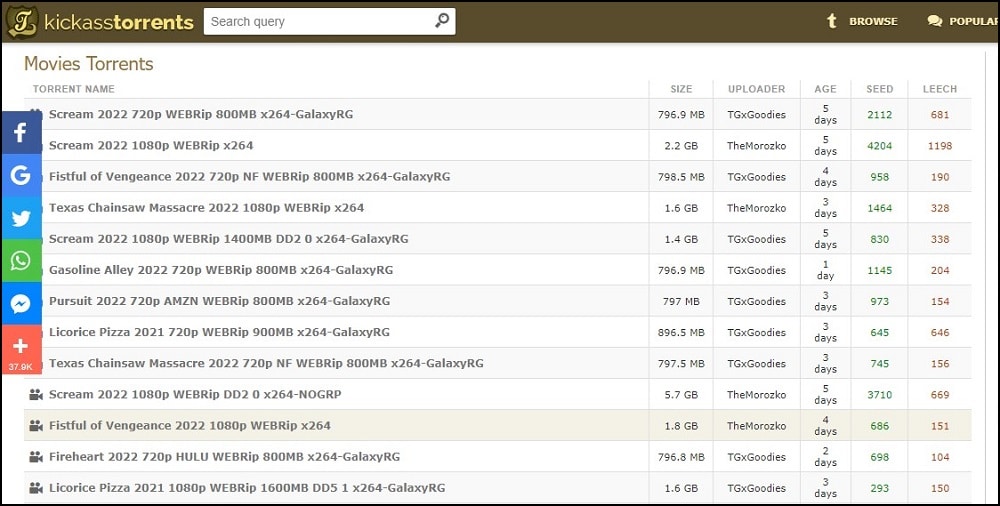Viewport: 1000px width, 506px height.
Task: Sort by Seed column header
Action: 879,89
